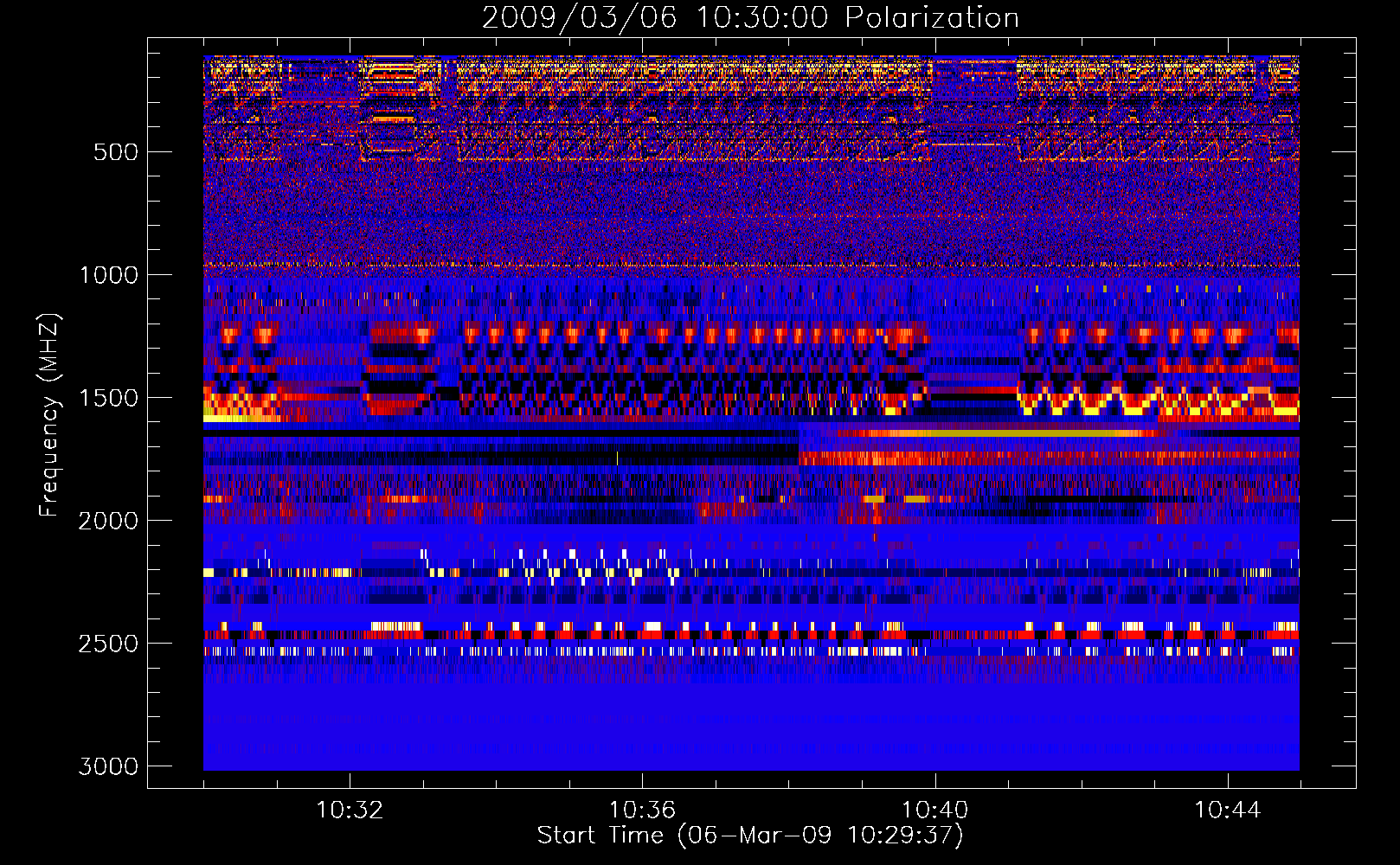Select the 2500 frequency tick label
Image resolution: width=1400 pixels, height=865 pixels.
[x=108, y=644]
